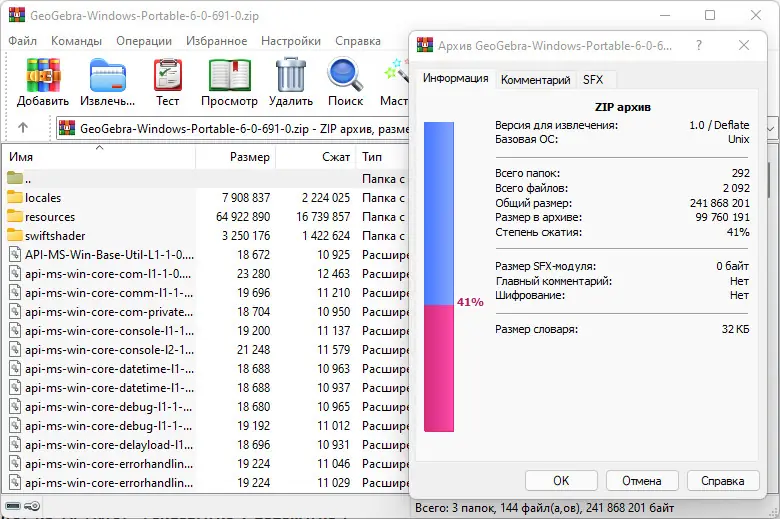
Task: Switch to the Информация tab
Action: click(x=455, y=78)
